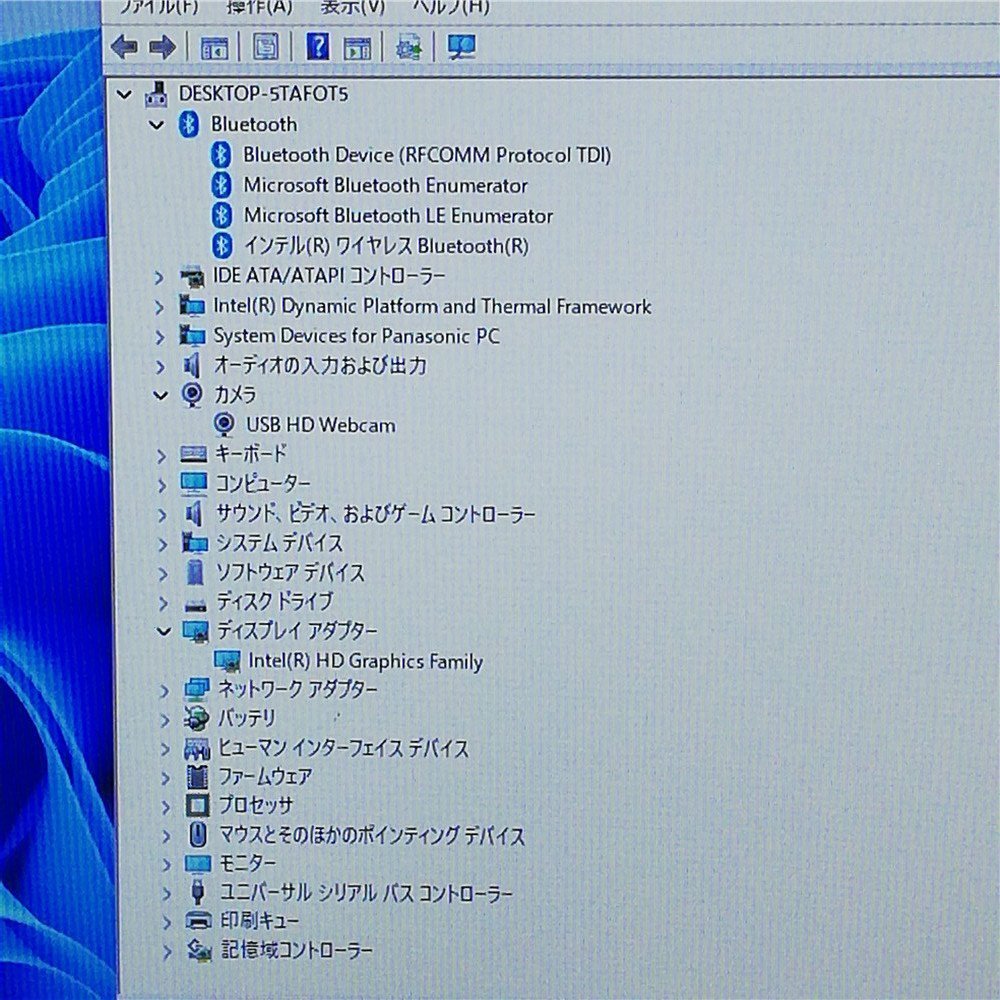Viewport: 1000px width, 1000px height.
Task: Click the コンピューター monitor category icon
Action: click(194, 485)
